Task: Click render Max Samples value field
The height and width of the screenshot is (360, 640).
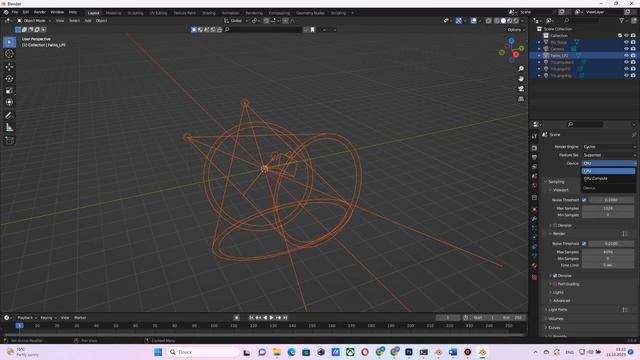Action: [608, 252]
